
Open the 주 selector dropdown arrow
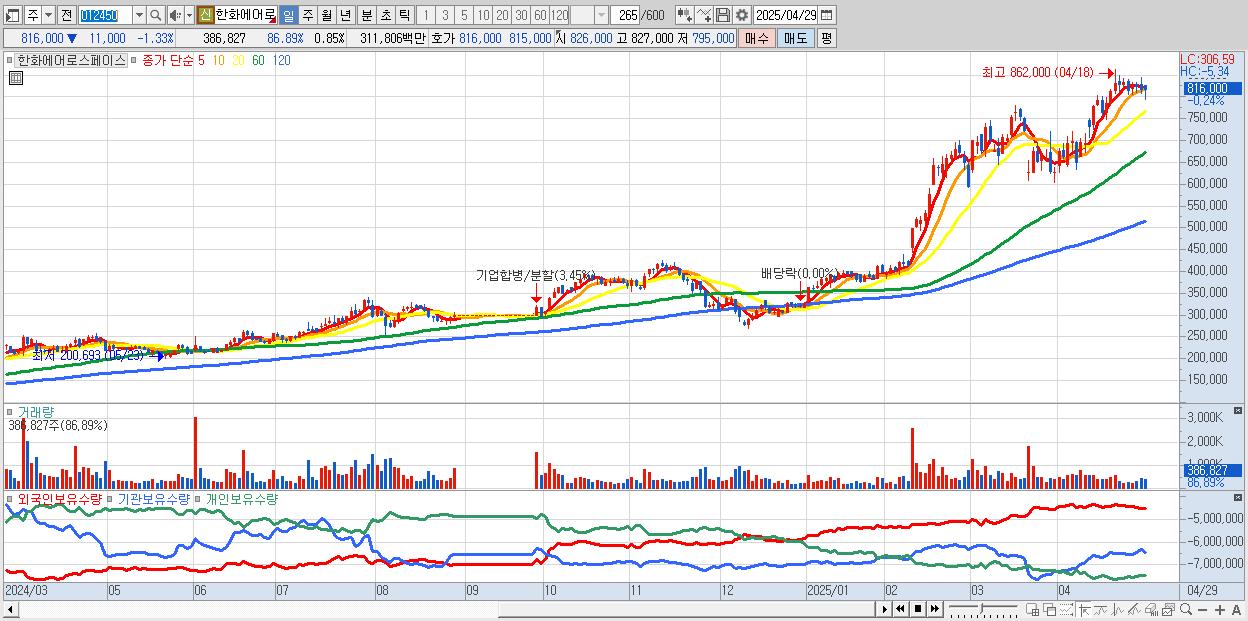click(x=48, y=15)
